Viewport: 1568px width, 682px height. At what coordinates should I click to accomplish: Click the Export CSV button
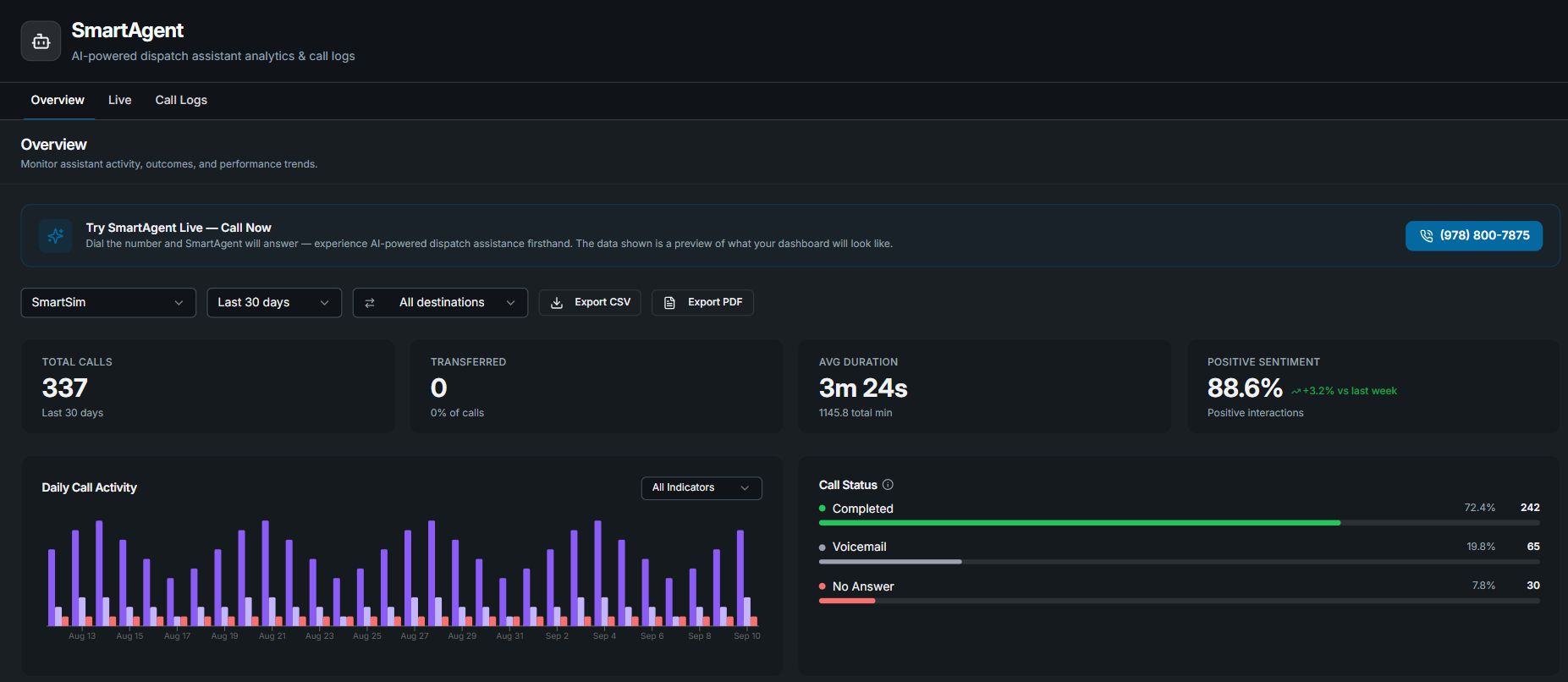(x=590, y=303)
